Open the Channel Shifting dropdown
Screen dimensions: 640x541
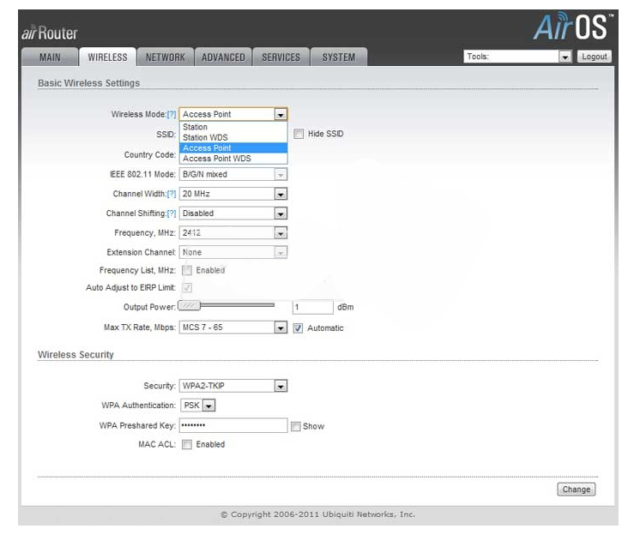(233, 214)
